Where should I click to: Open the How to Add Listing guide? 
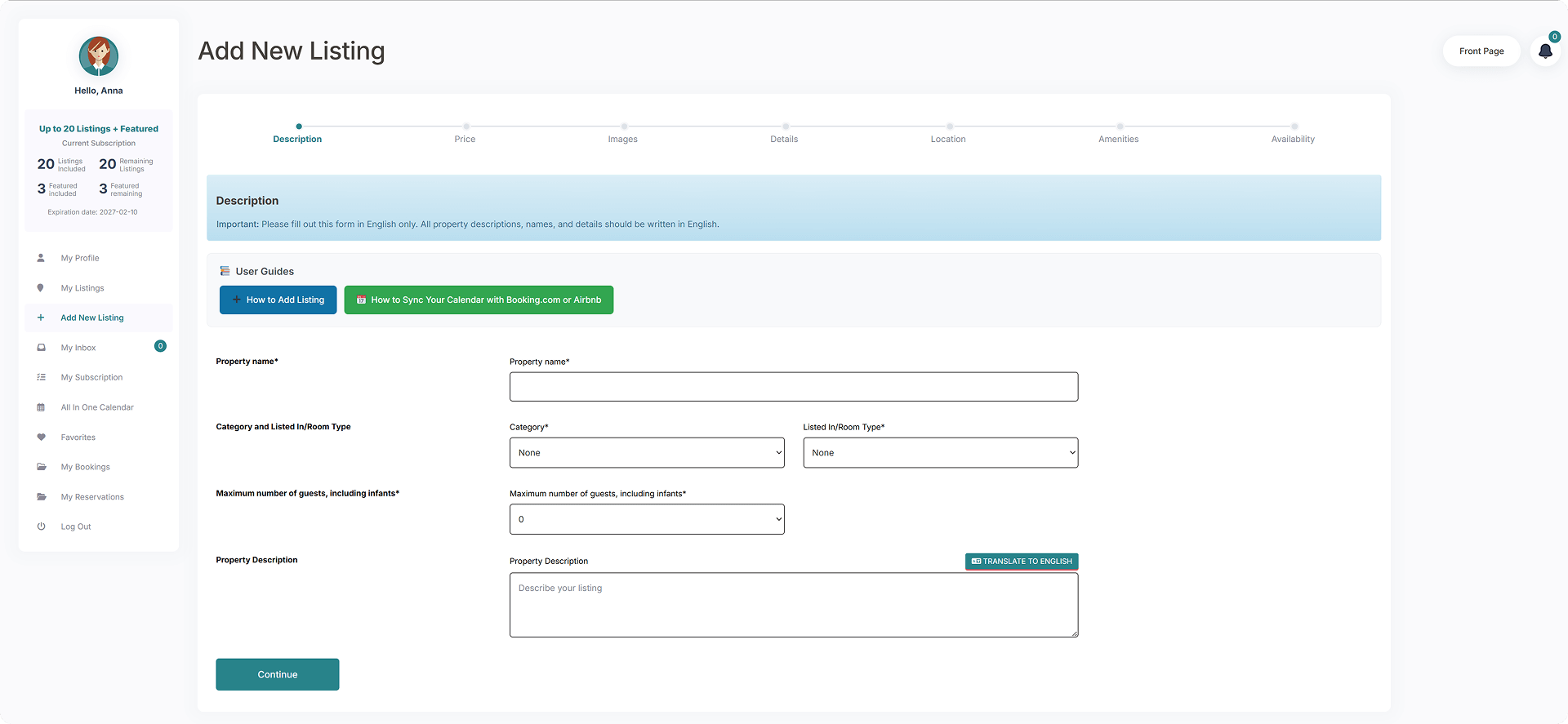(278, 300)
